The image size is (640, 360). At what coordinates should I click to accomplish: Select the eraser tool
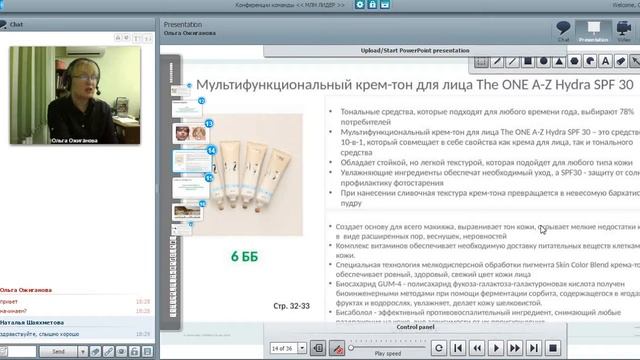coord(621,62)
